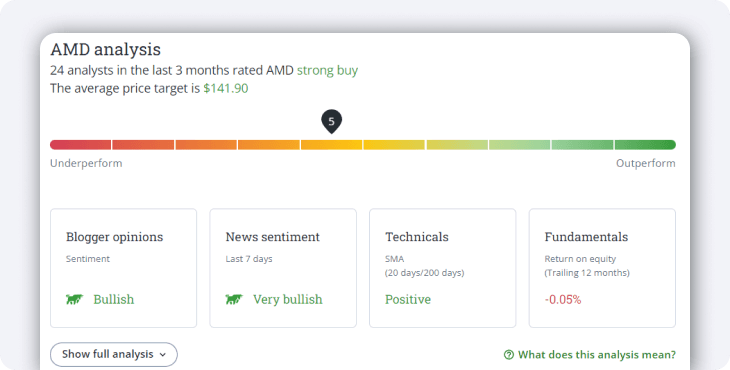Image resolution: width=730 pixels, height=370 pixels.
Task: Select the Fundamentals card
Action: [602, 268]
